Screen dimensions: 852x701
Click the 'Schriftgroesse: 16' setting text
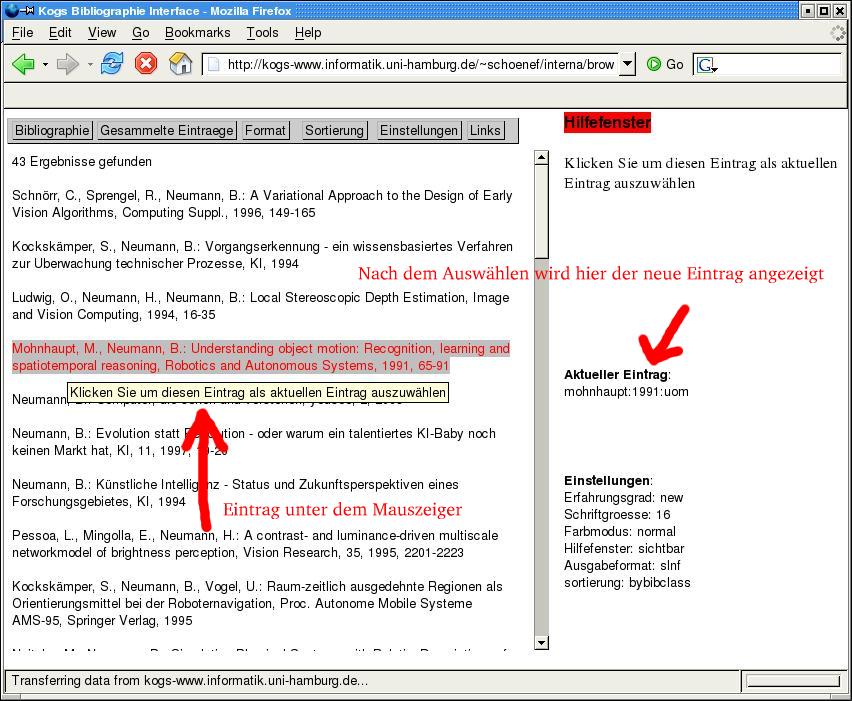617,515
